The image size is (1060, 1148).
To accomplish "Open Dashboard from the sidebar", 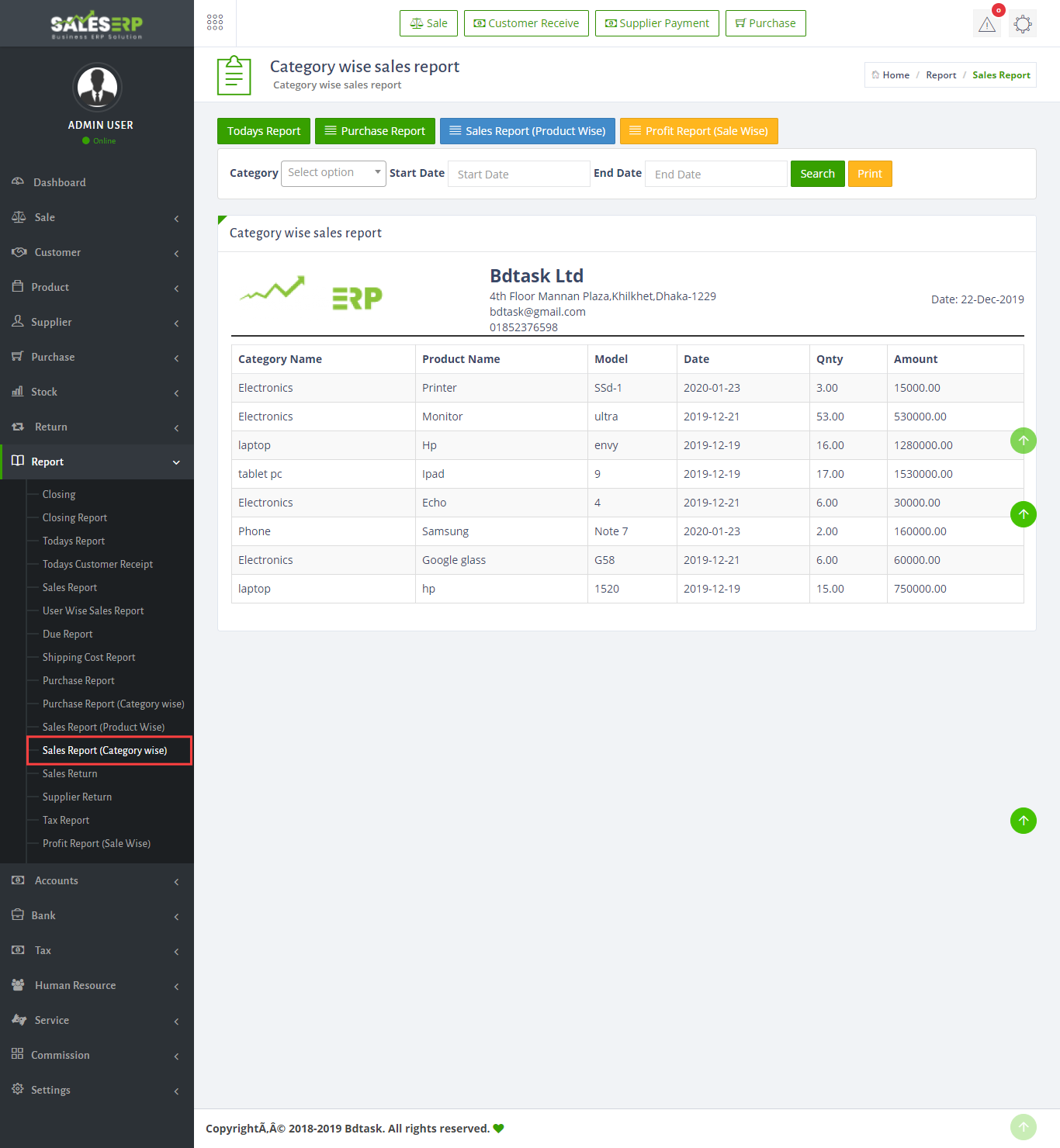I will 60,182.
